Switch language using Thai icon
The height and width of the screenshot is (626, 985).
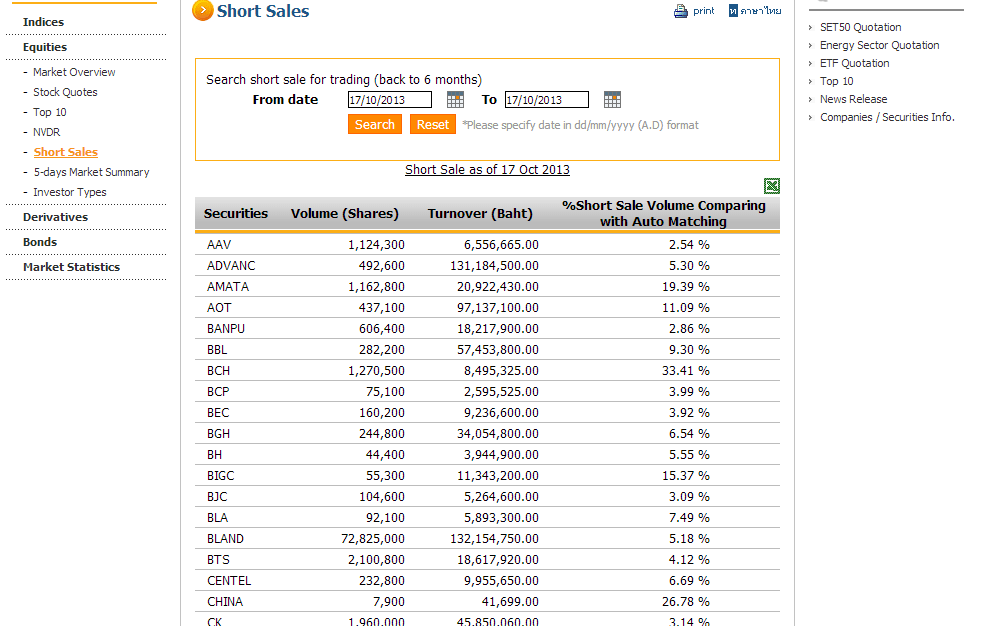tap(733, 11)
